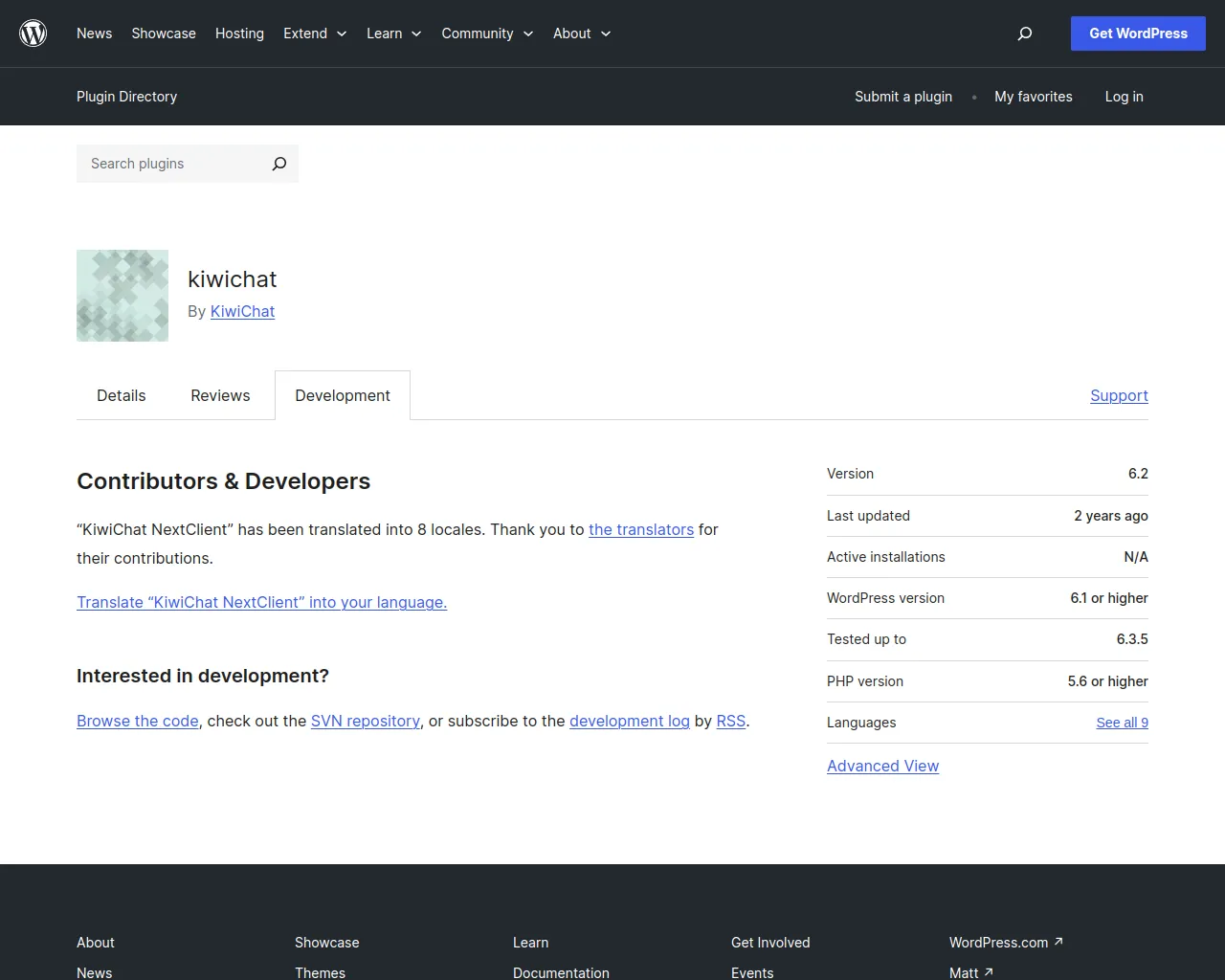1225x980 pixels.
Task: Click Translate KiwiChat NextClient into your language
Action: point(262,602)
